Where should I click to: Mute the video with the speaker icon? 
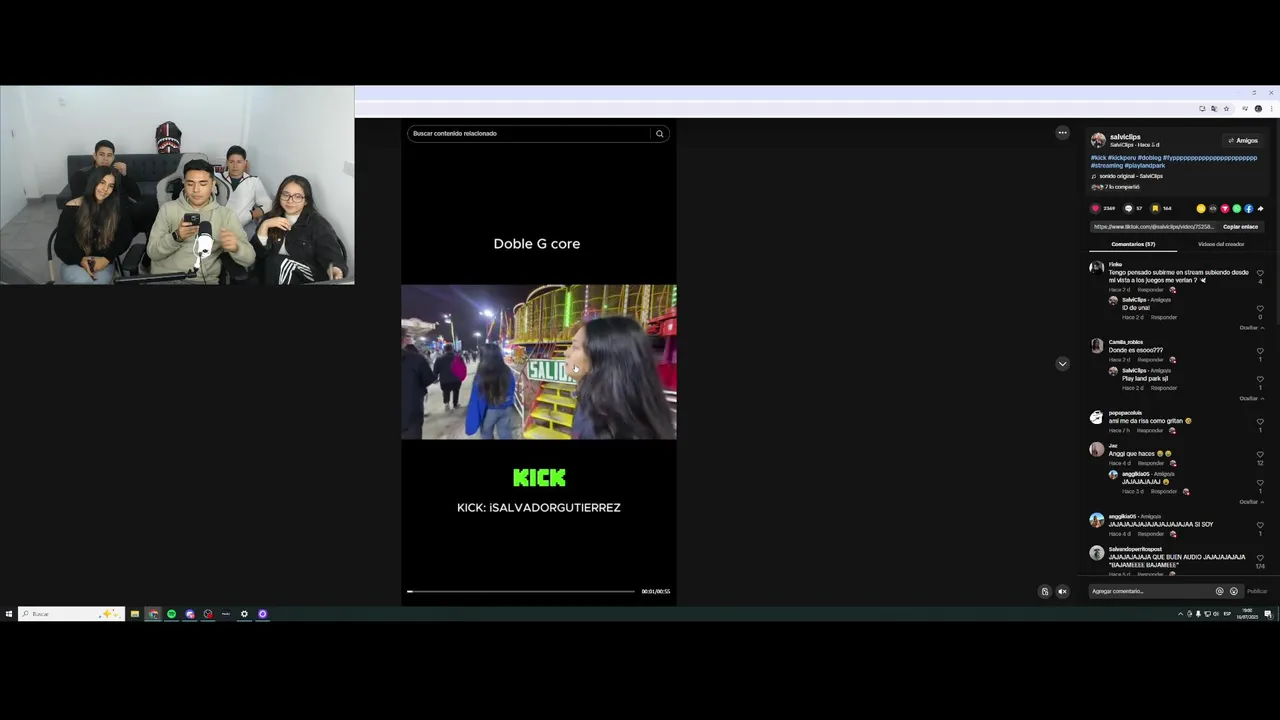(x=1062, y=592)
